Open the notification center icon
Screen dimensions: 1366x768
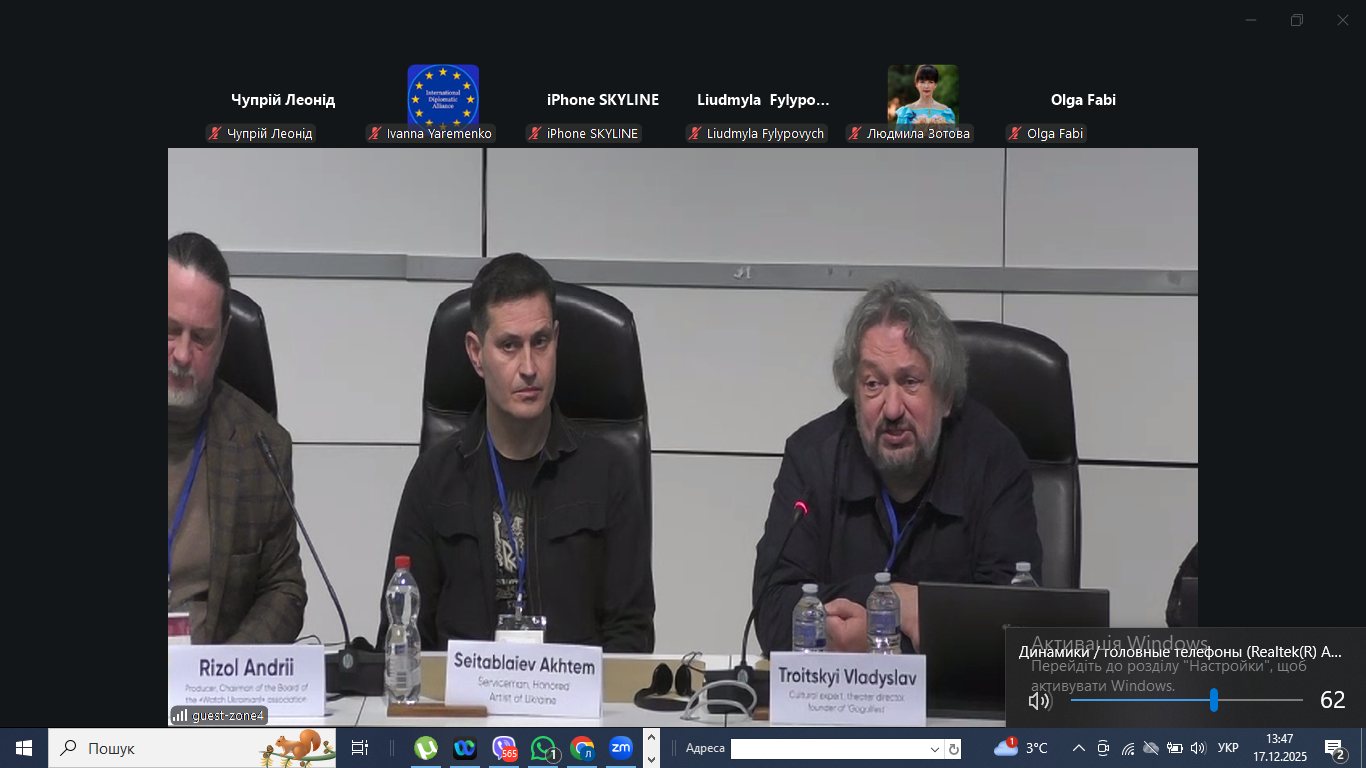(1335, 748)
